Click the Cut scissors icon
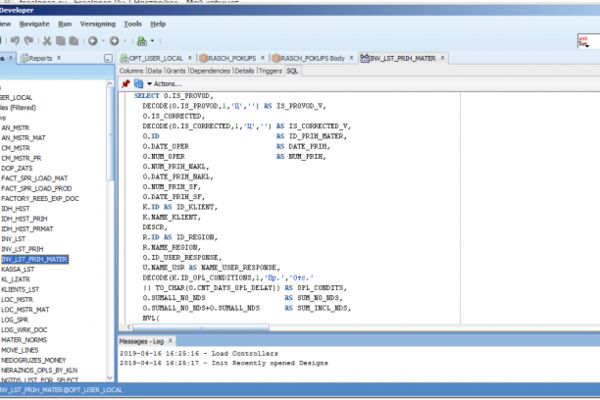The height and width of the screenshot is (400, 600). tap(47, 41)
